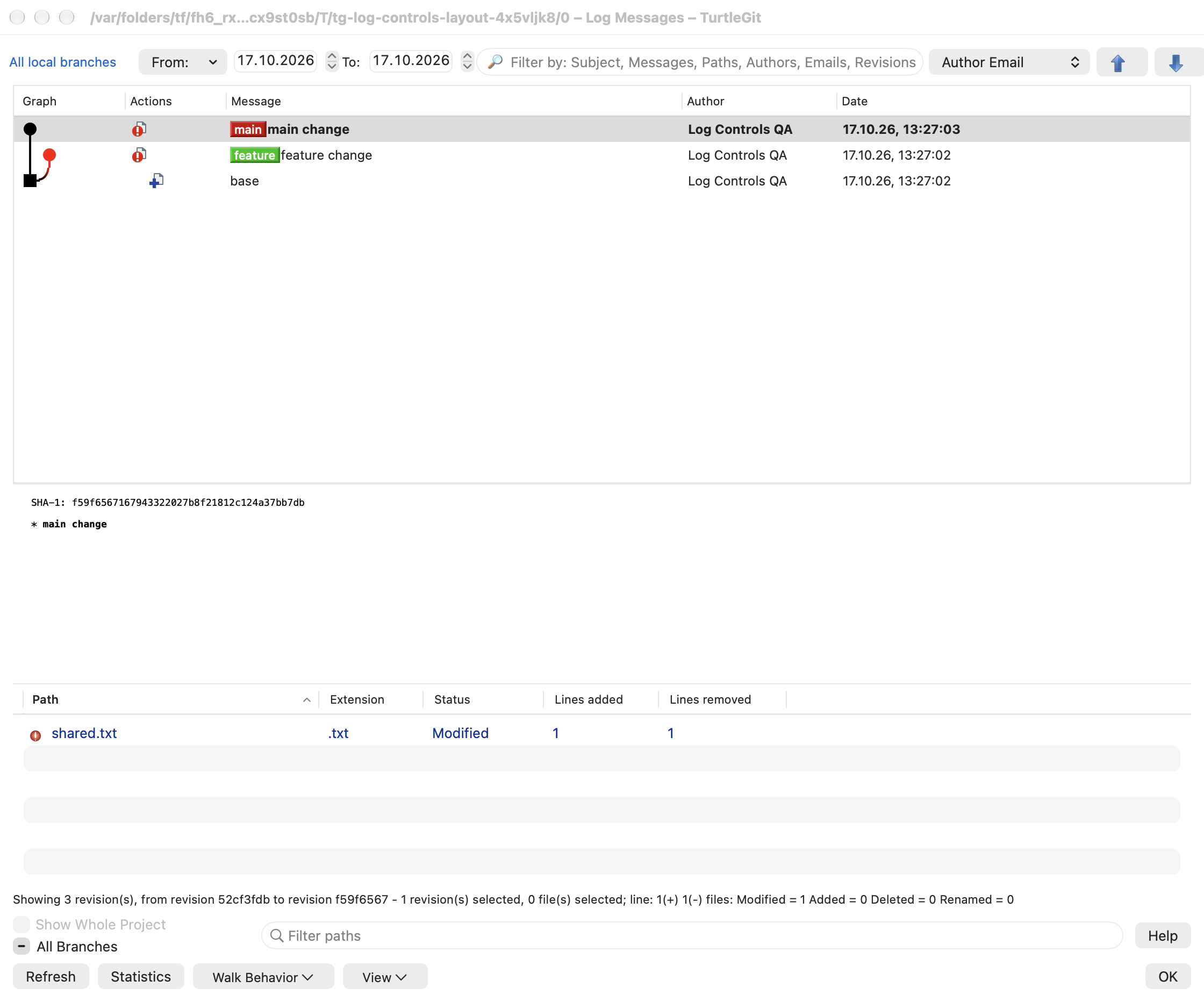Click the date 17.10.26, 13:27:03

click(x=901, y=130)
